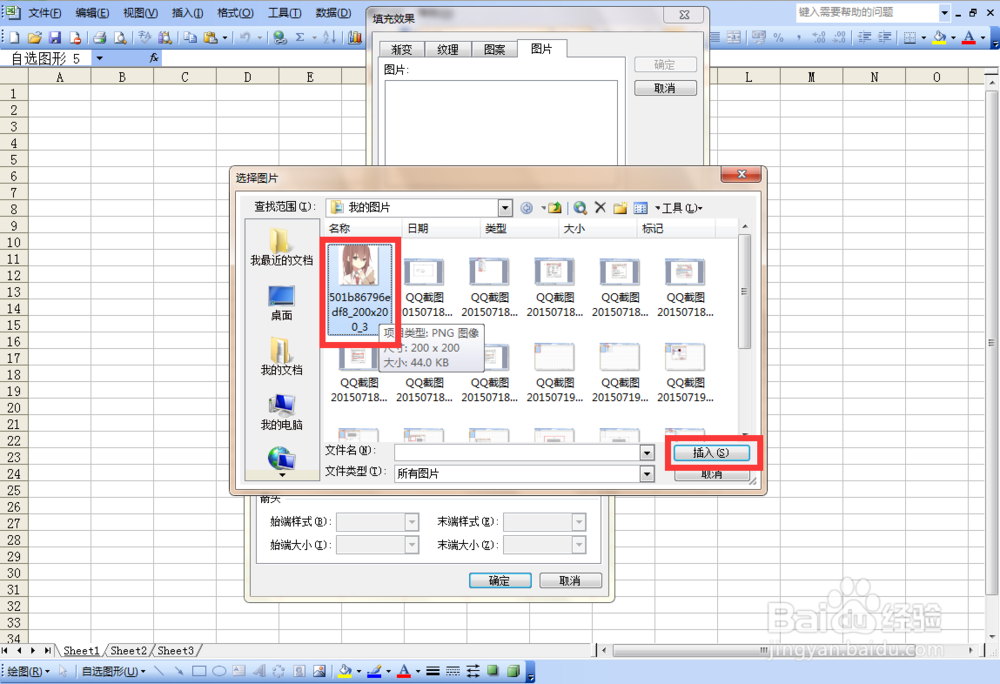The image size is (1000, 684).
Task: Click the Search icon in the picture dialog
Action: point(580,207)
